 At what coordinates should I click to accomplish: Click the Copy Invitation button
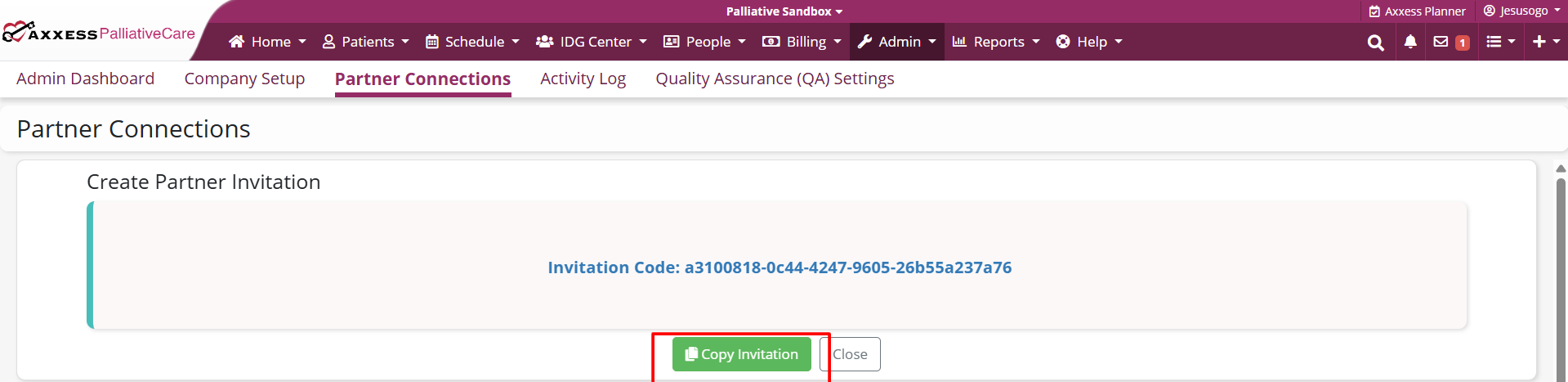pyautogui.click(x=742, y=354)
